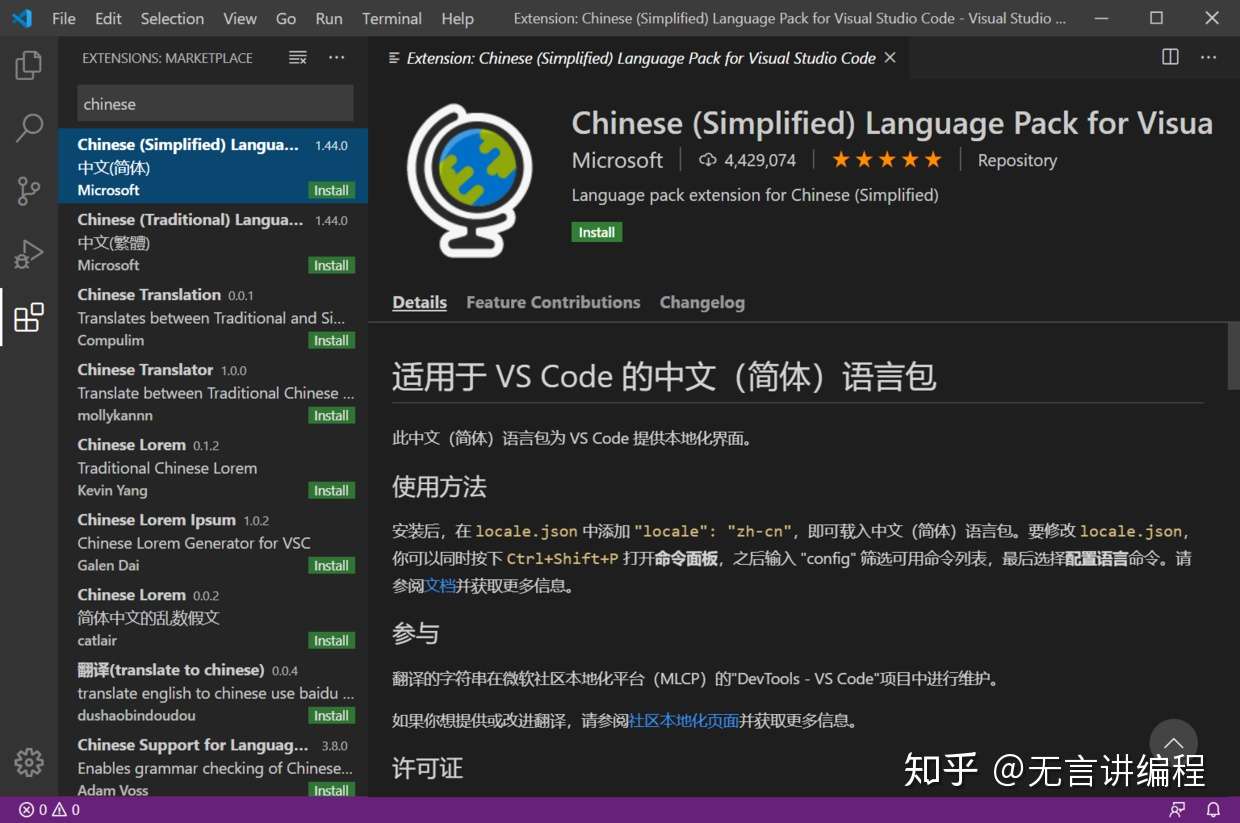This screenshot has width=1240, height=823.
Task: Select Chinese Translation list item
Action: 213,317
